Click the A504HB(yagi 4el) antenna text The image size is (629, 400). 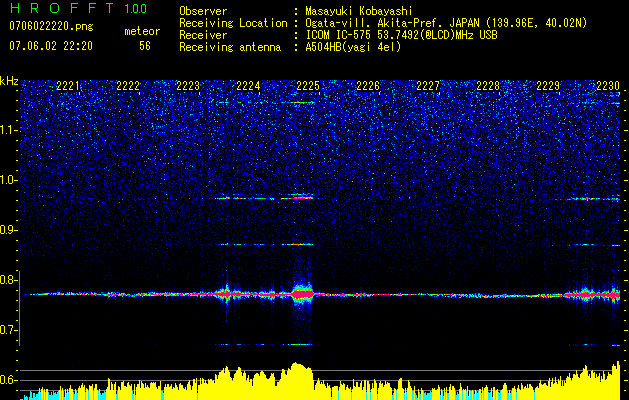coord(353,48)
